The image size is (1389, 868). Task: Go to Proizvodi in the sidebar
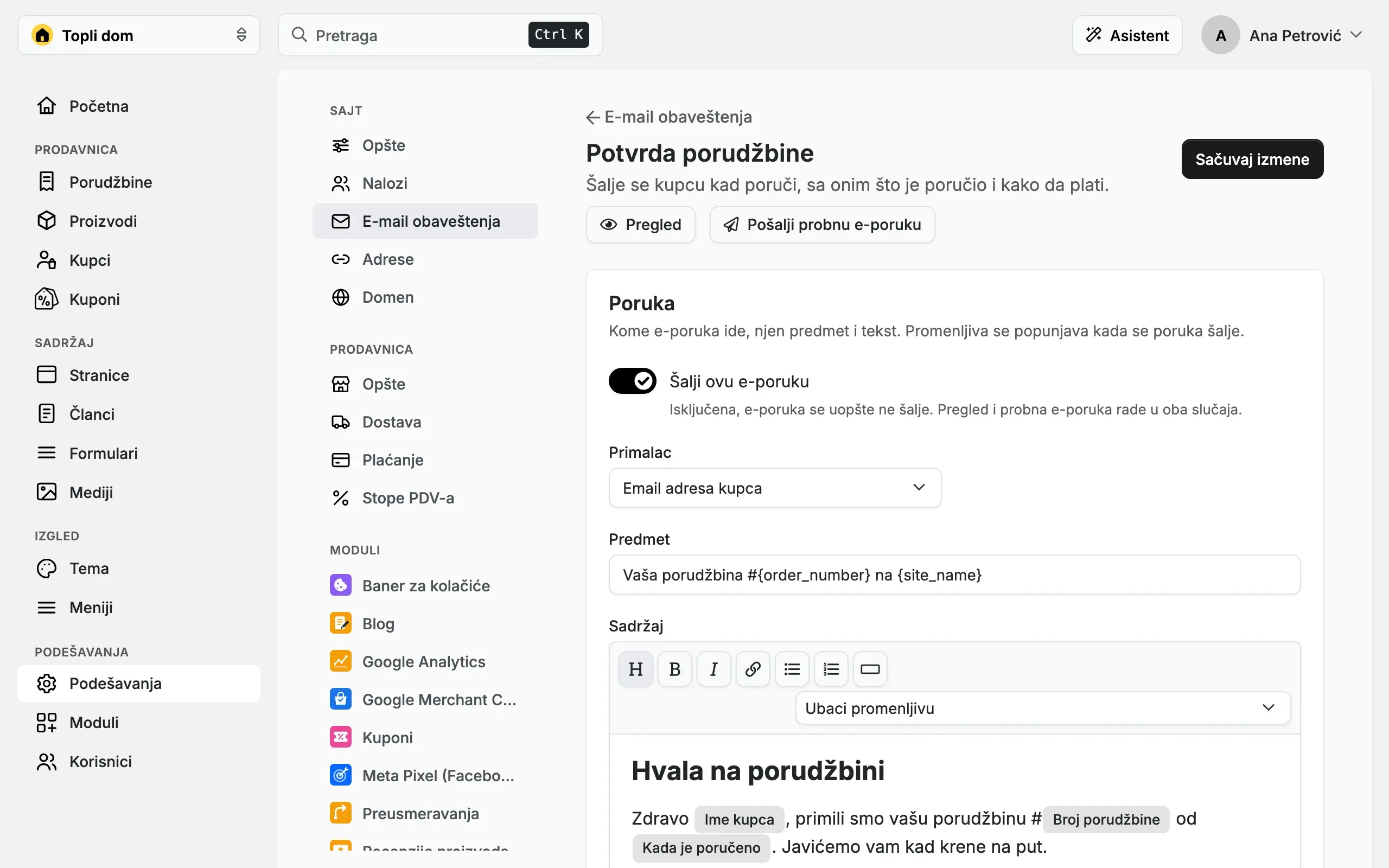click(x=138, y=221)
